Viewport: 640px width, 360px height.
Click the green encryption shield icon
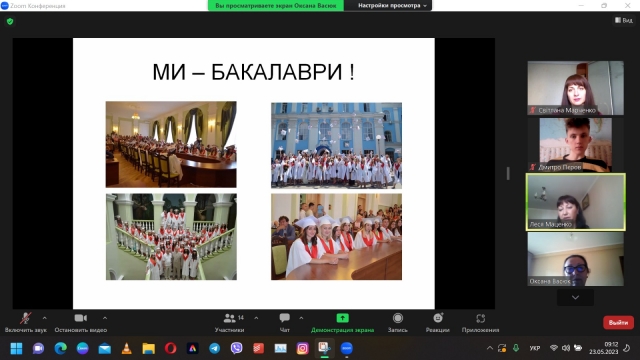coord(10,21)
